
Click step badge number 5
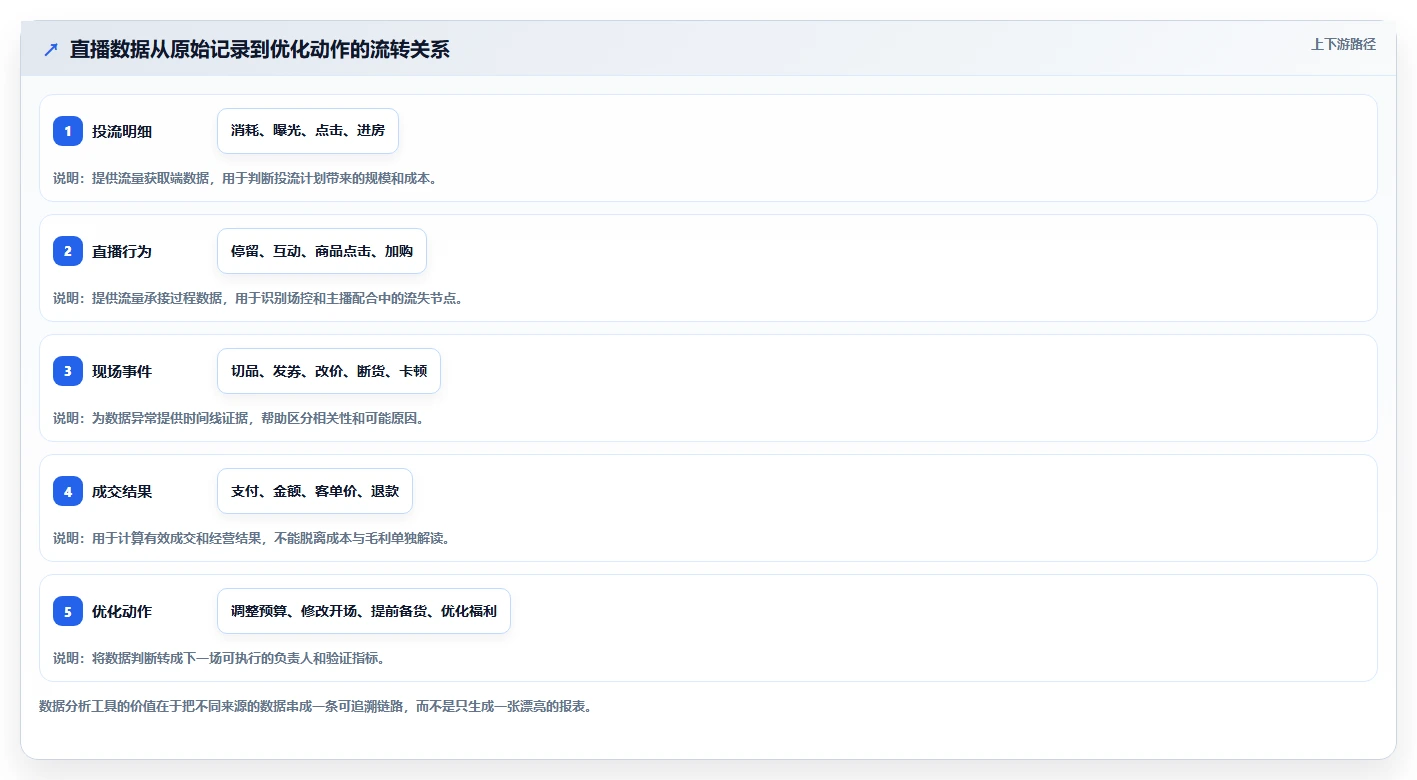click(x=68, y=611)
